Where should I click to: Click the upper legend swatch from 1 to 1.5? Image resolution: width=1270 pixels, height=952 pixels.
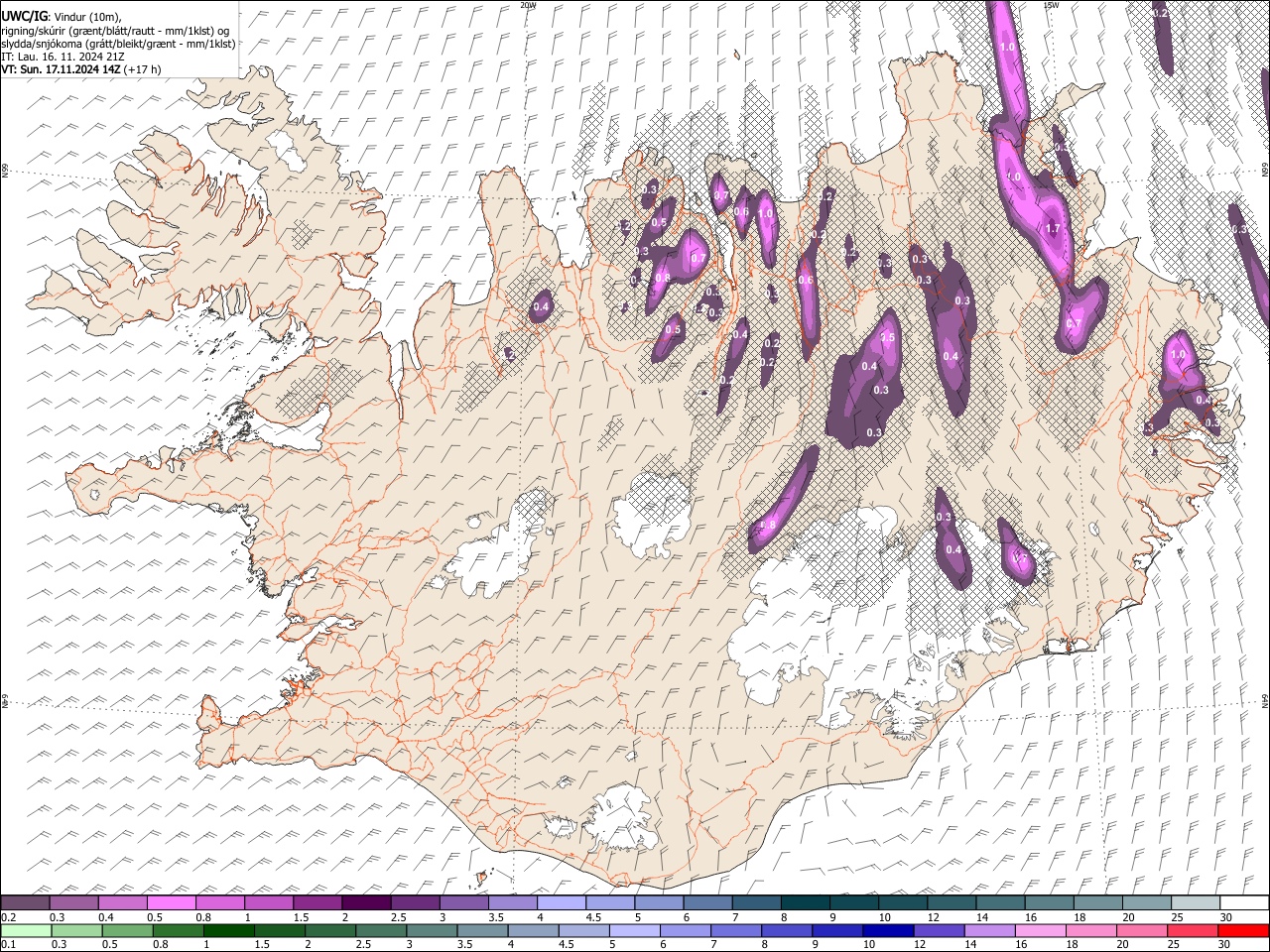pyautogui.click(x=269, y=902)
